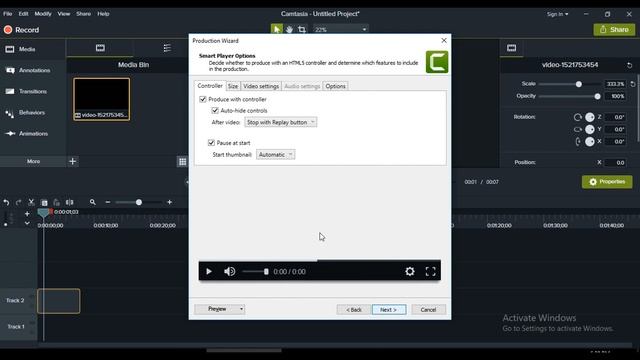
Task: Click the Opacity 100% value field
Action: pyautogui.click(x=615, y=96)
